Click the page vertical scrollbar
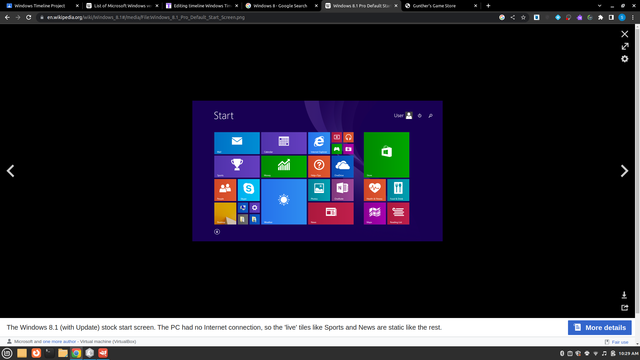The height and width of the screenshot is (360, 640). (638, 171)
